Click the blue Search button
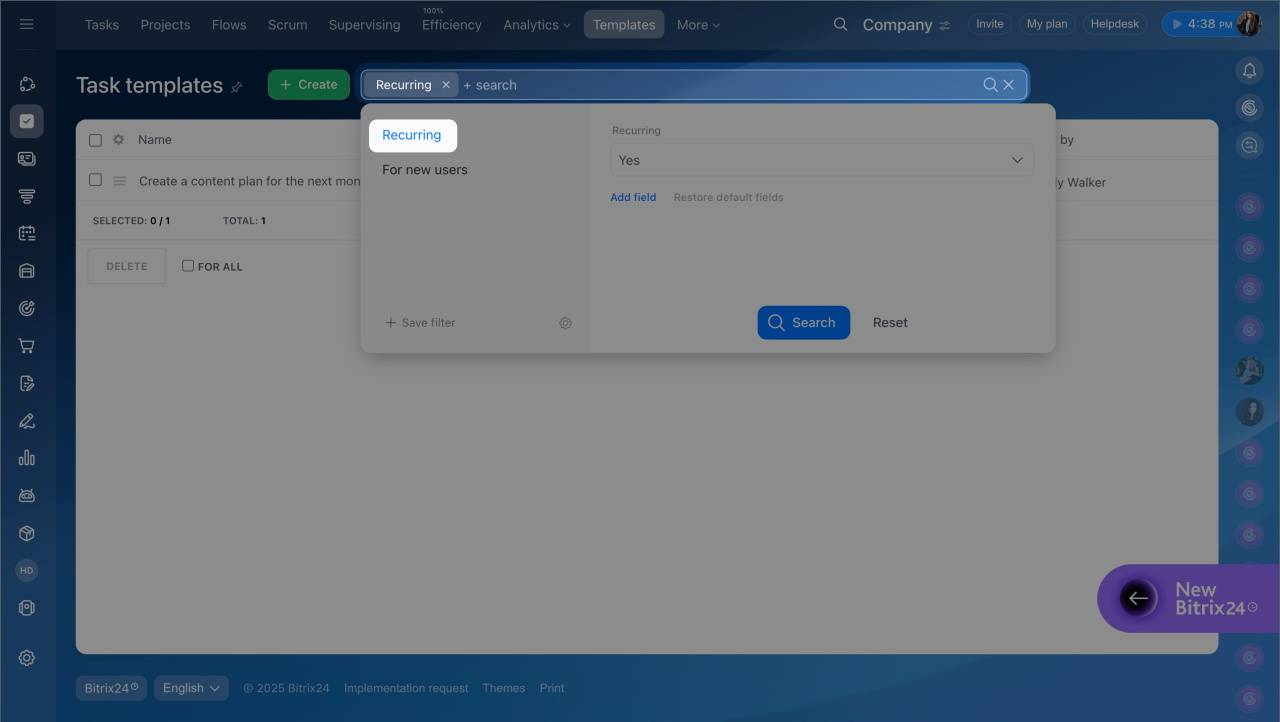 click(x=803, y=322)
